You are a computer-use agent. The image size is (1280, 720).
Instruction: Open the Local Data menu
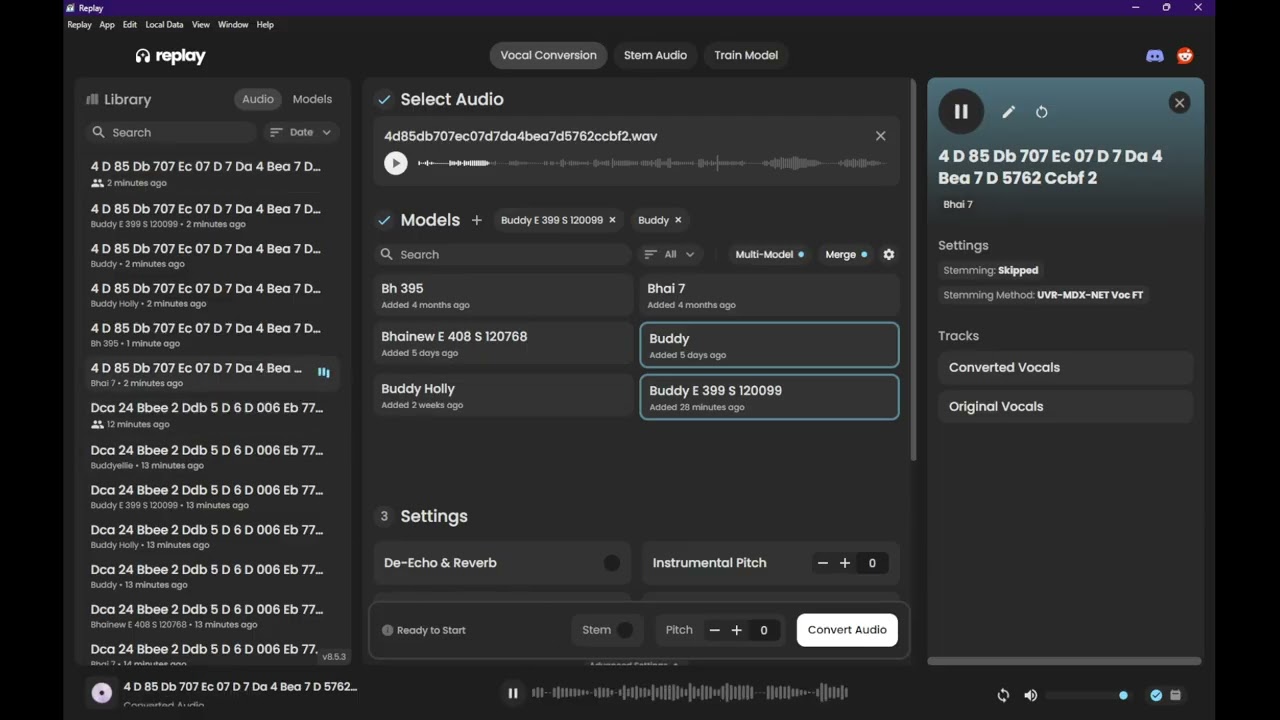click(x=164, y=25)
